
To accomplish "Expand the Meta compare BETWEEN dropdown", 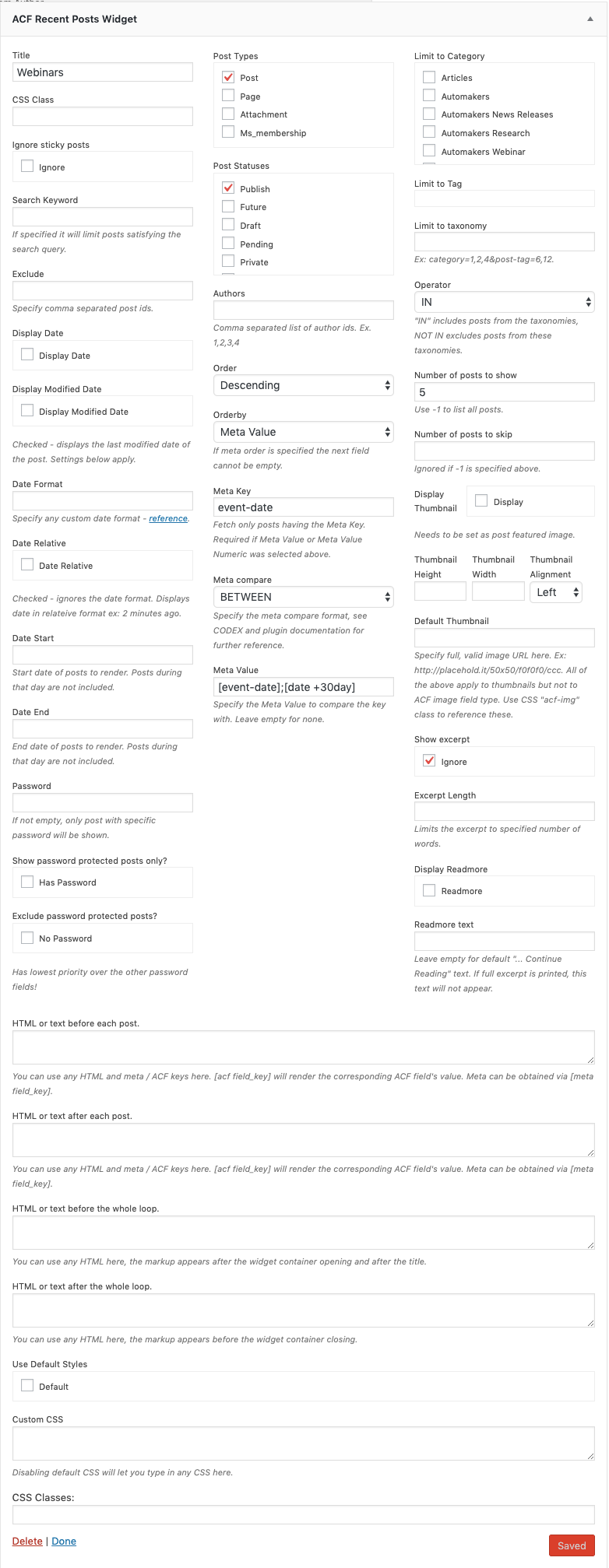I will tap(304, 597).
